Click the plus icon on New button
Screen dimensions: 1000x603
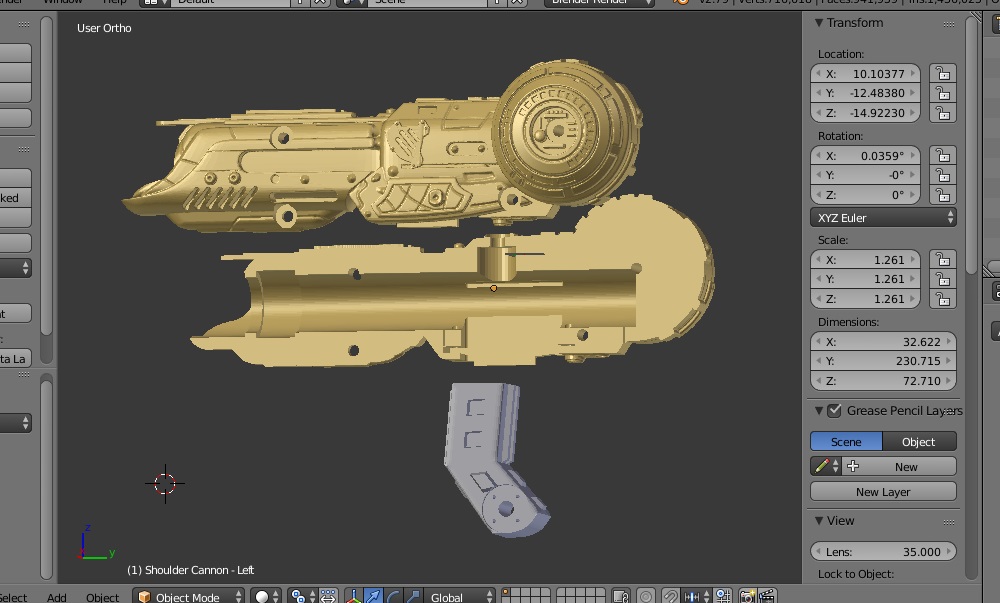tap(853, 467)
